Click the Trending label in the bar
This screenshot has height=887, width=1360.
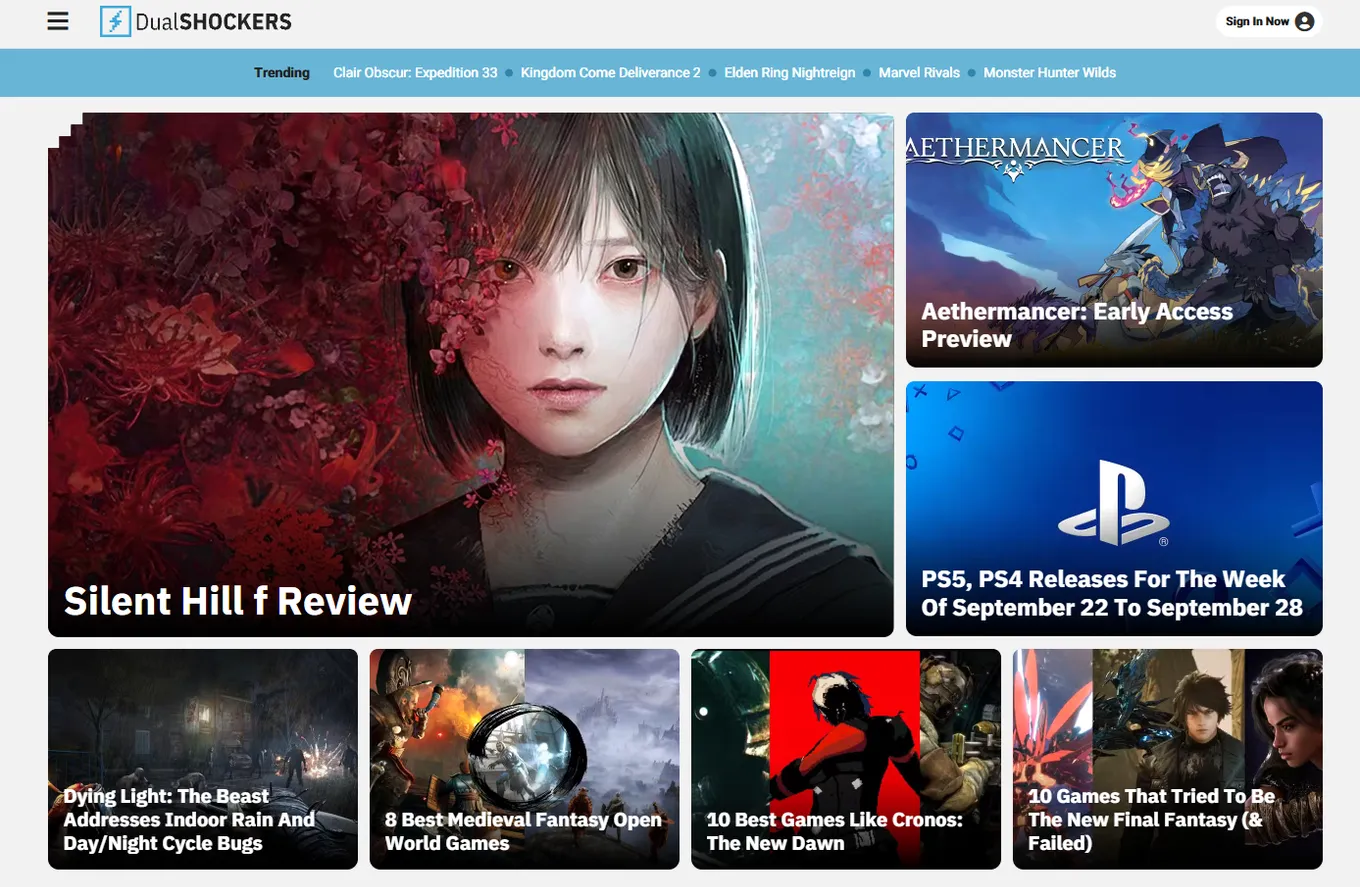[282, 73]
